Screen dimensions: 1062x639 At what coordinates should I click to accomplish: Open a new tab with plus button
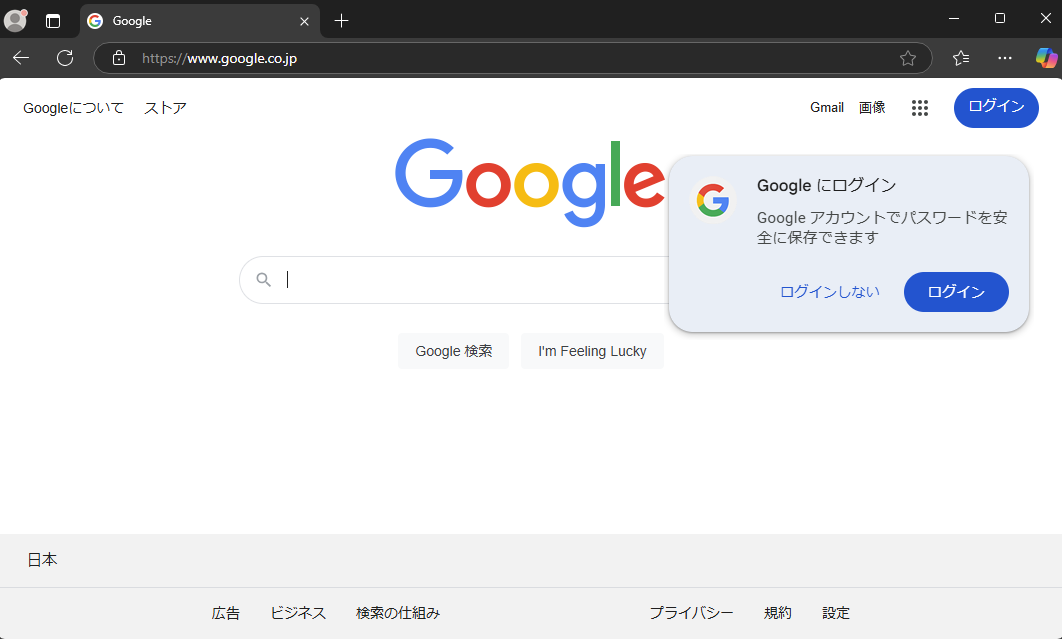click(x=341, y=21)
